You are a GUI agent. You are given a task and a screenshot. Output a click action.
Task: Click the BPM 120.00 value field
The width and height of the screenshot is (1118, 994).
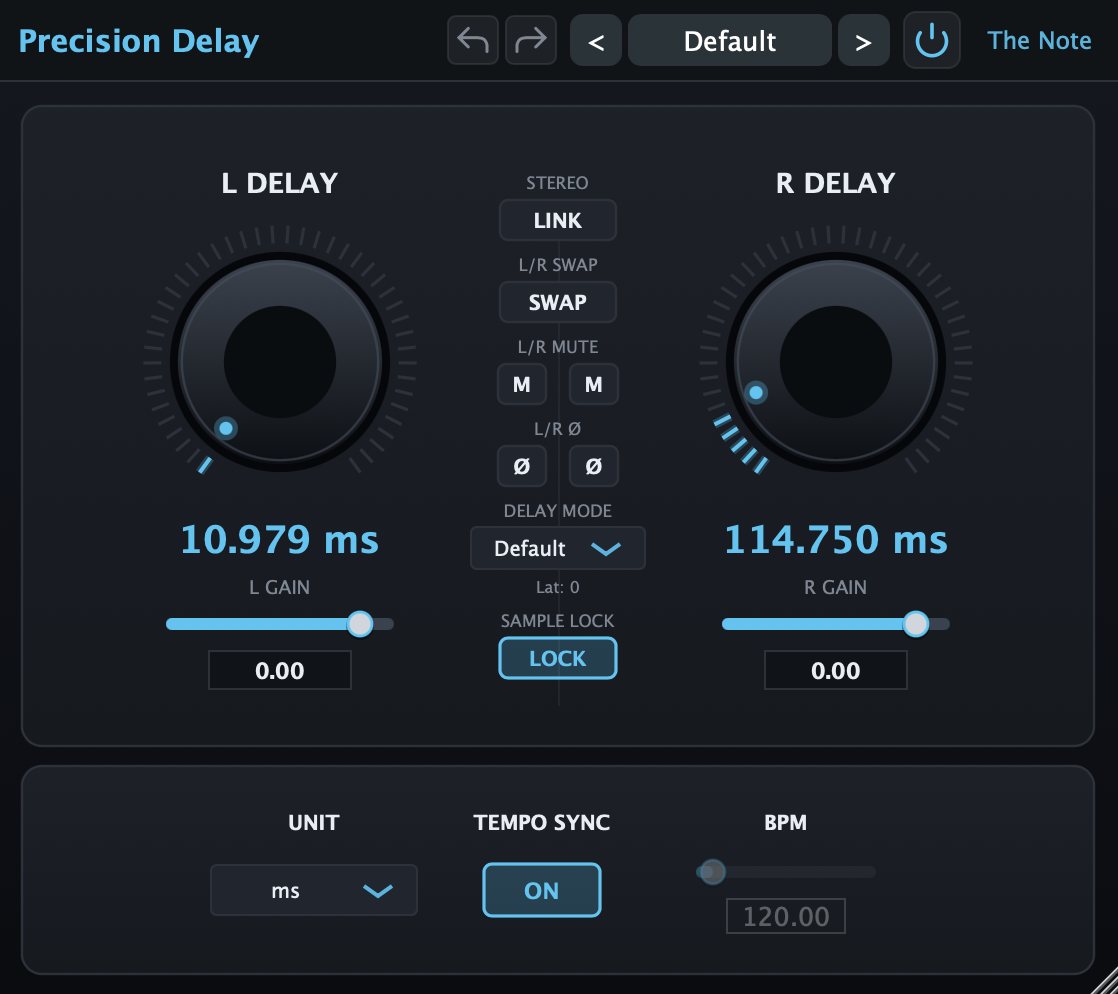click(x=786, y=916)
